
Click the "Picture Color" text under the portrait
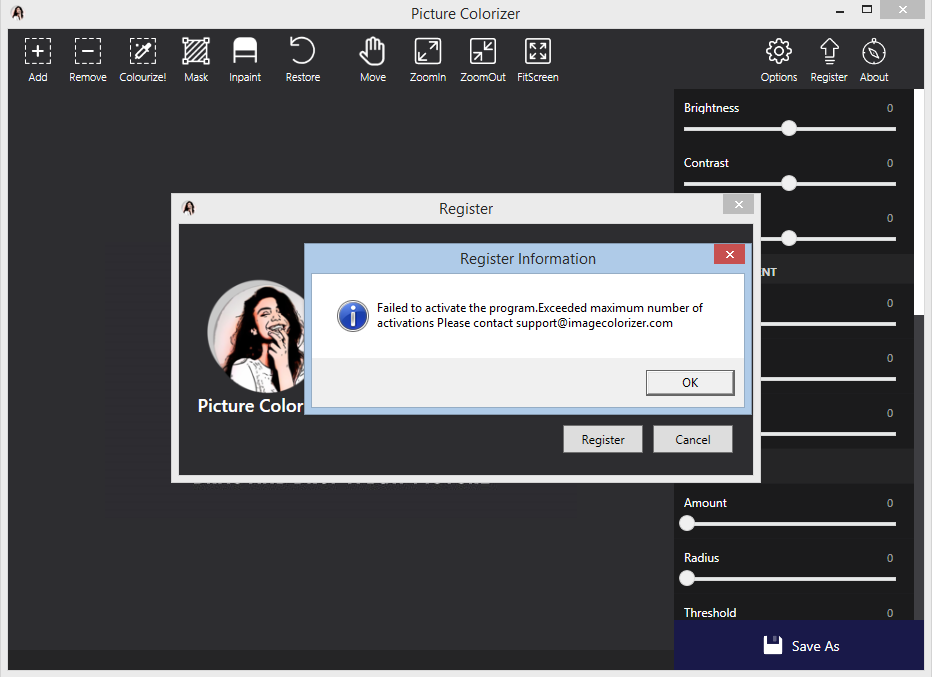(250, 405)
